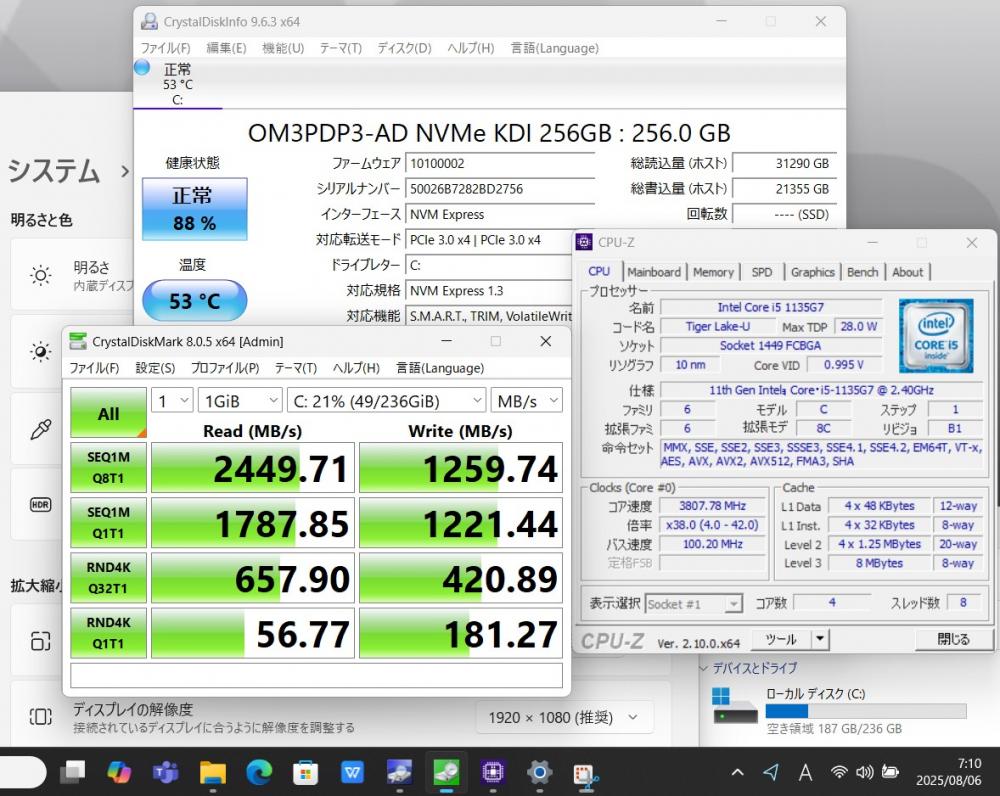1000x796 pixels.
Task: Click the IME mode A indicator
Action: coord(805,772)
